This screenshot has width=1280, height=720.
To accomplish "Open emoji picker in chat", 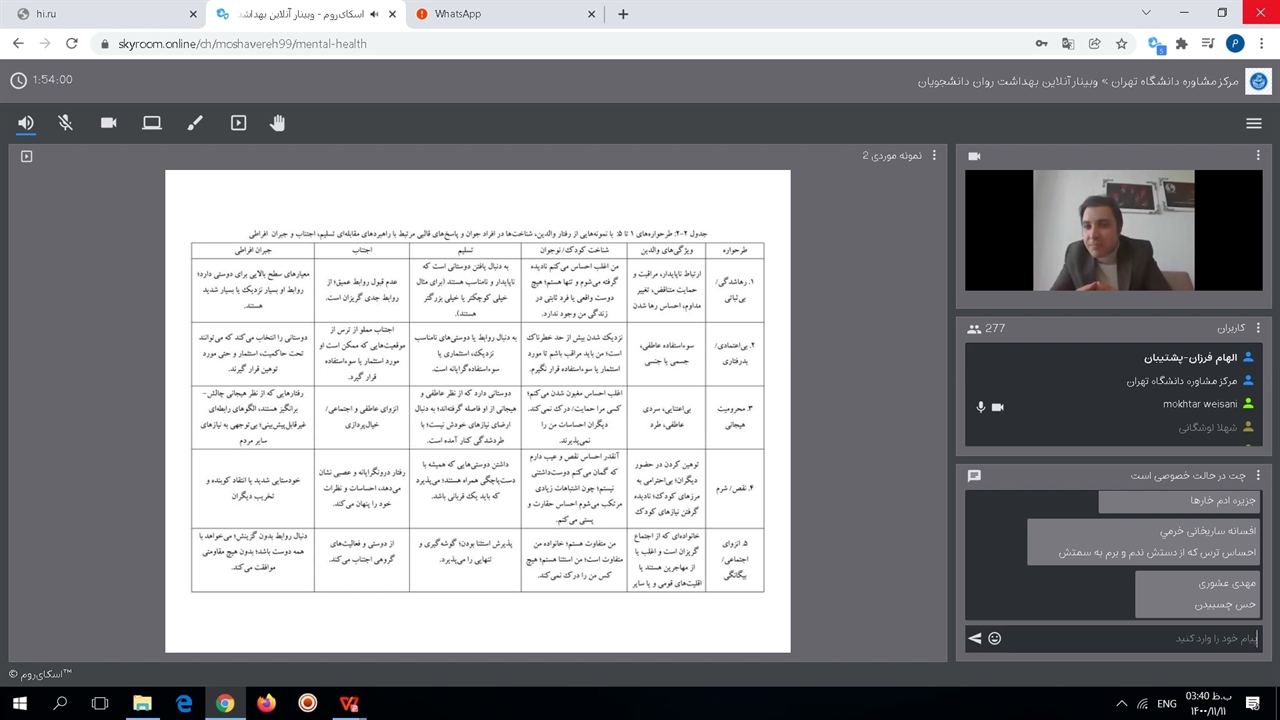I will pyautogui.click(x=994, y=638).
